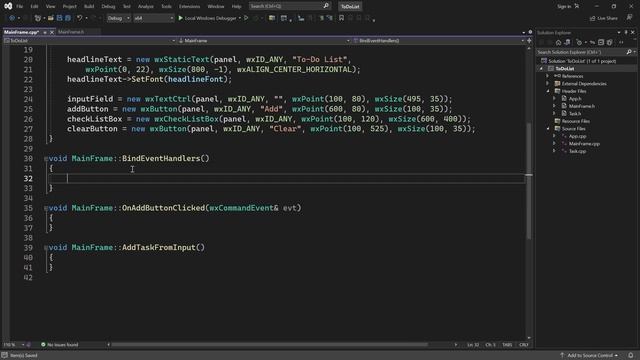640x360 pixels.
Task: Click the No issues found indicator
Action: (x=60, y=345)
